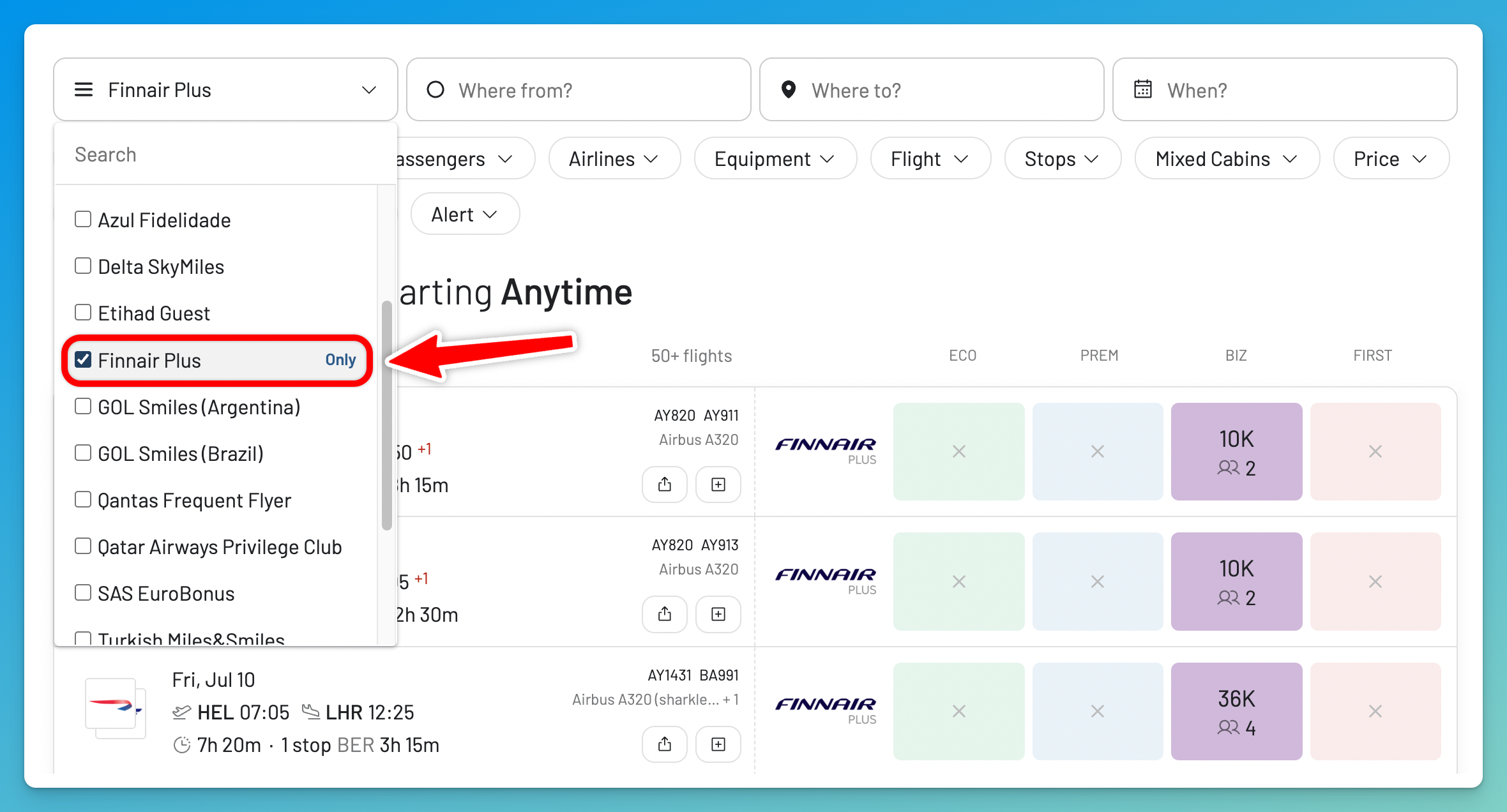Open the Price filter dropdown

(x=1391, y=158)
